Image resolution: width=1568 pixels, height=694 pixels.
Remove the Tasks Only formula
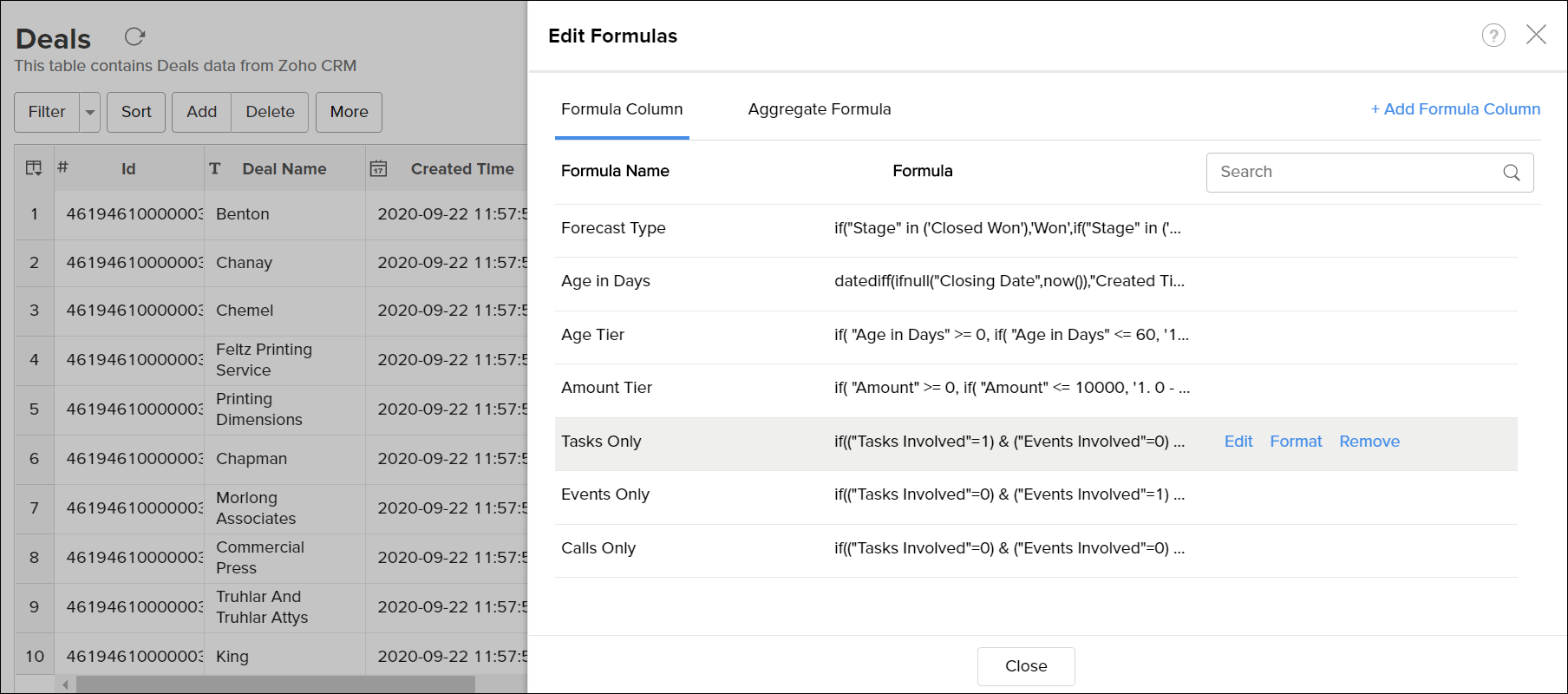(x=1369, y=442)
